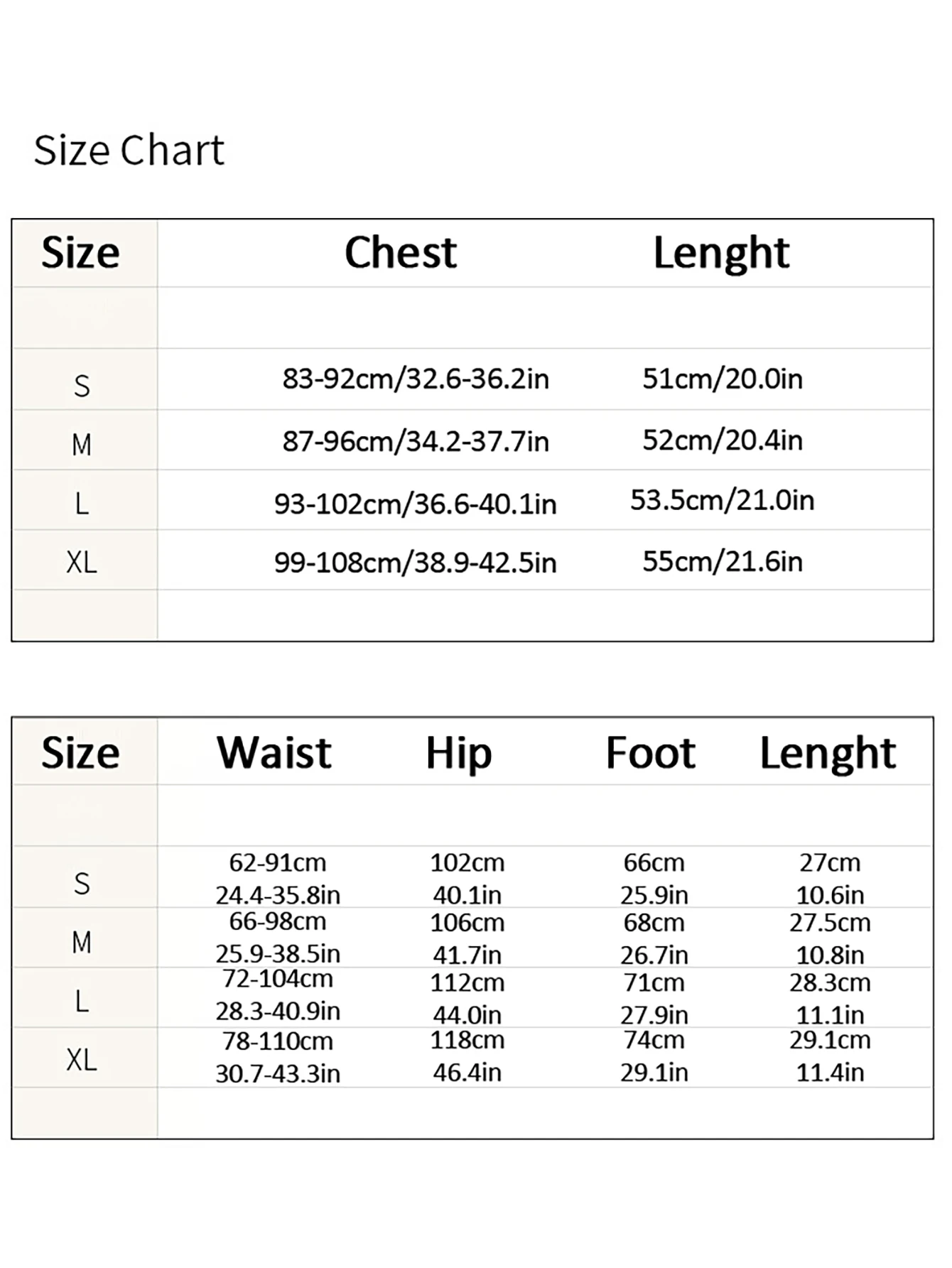Click the Size Chart title
Image resolution: width=952 pixels, height=1268 pixels.
click(129, 151)
